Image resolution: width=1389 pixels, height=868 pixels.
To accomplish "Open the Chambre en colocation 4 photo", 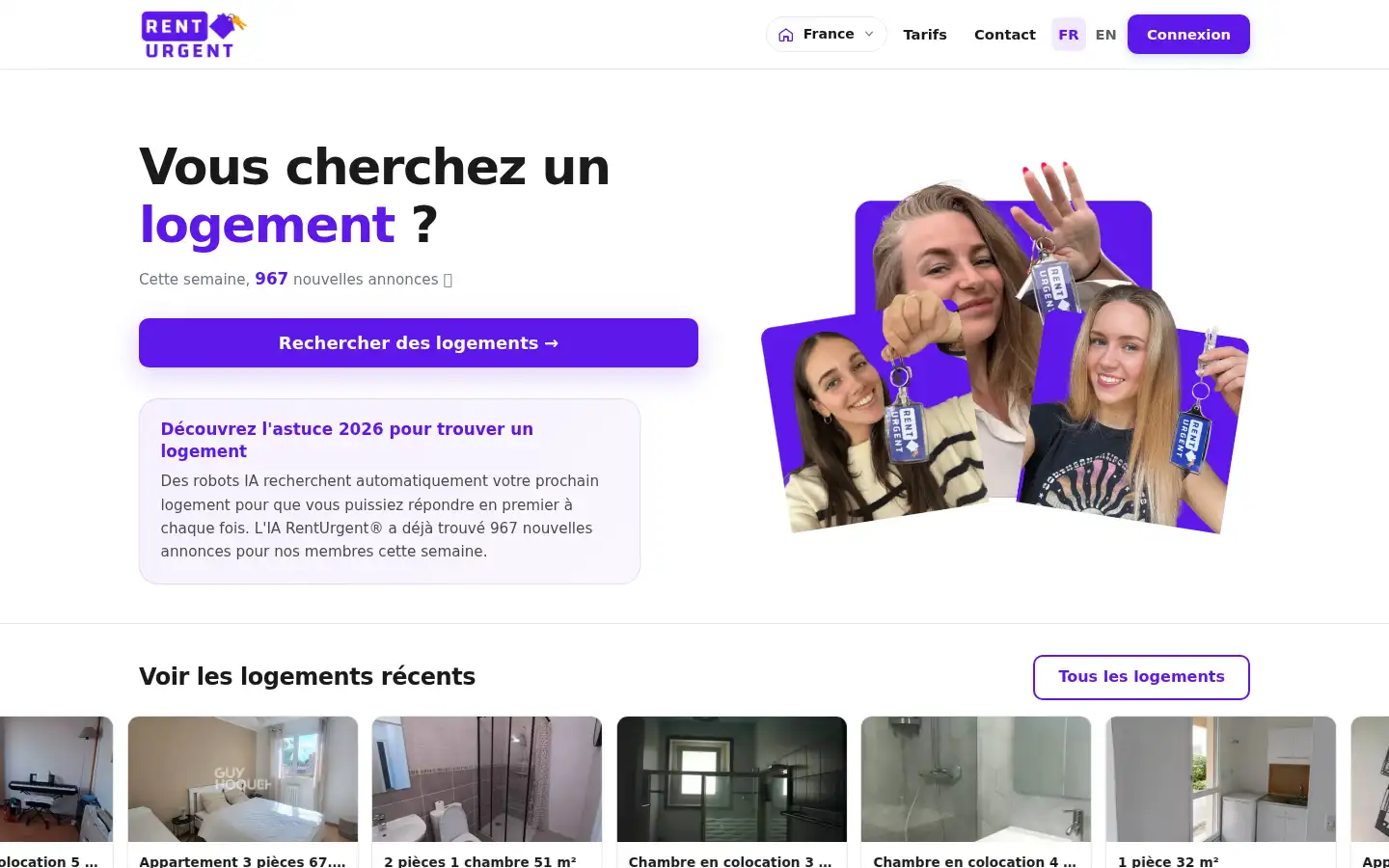I will [x=976, y=779].
